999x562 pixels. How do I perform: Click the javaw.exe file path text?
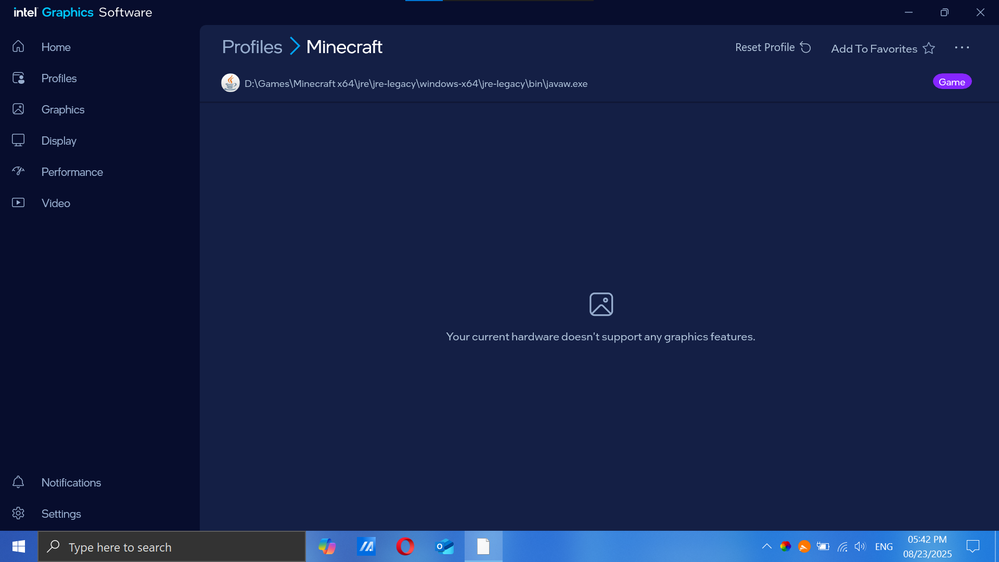pos(416,83)
